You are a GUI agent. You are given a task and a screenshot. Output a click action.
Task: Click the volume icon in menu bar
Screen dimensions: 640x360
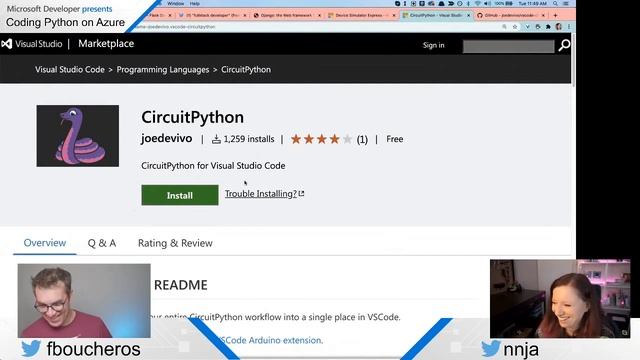(487, 3)
